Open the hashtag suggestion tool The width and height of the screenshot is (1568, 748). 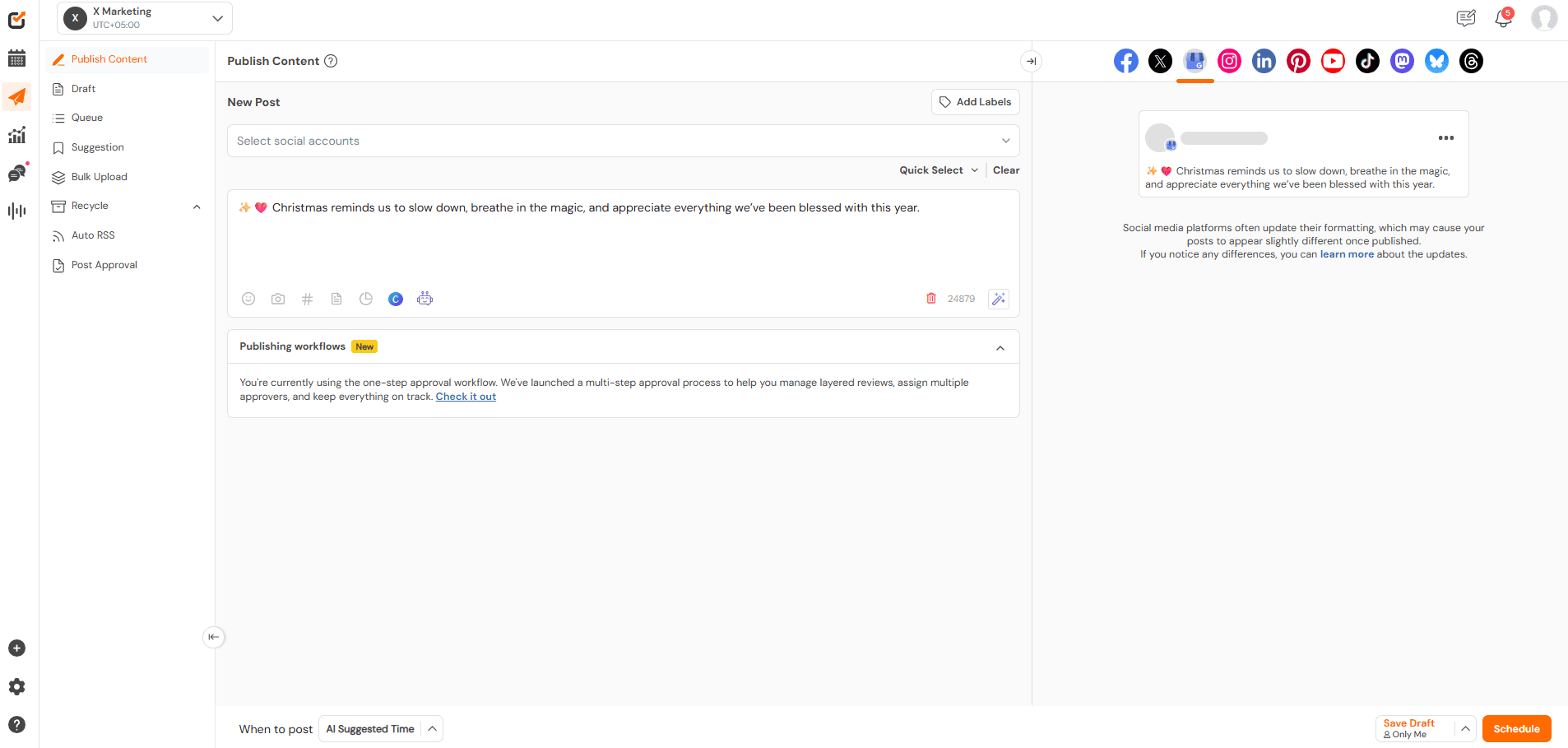[x=307, y=299]
